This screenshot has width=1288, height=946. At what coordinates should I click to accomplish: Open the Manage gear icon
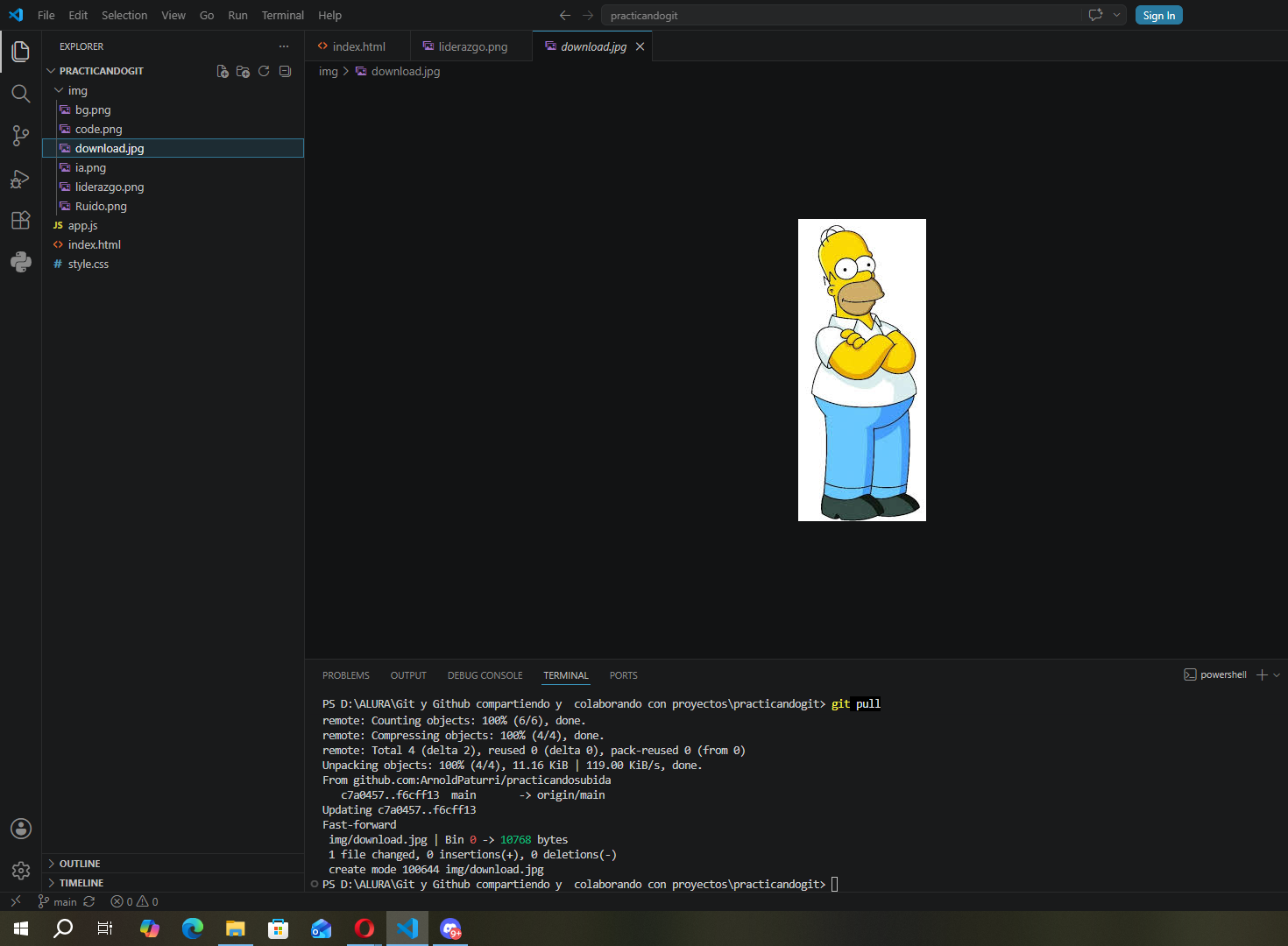[21, 871]
